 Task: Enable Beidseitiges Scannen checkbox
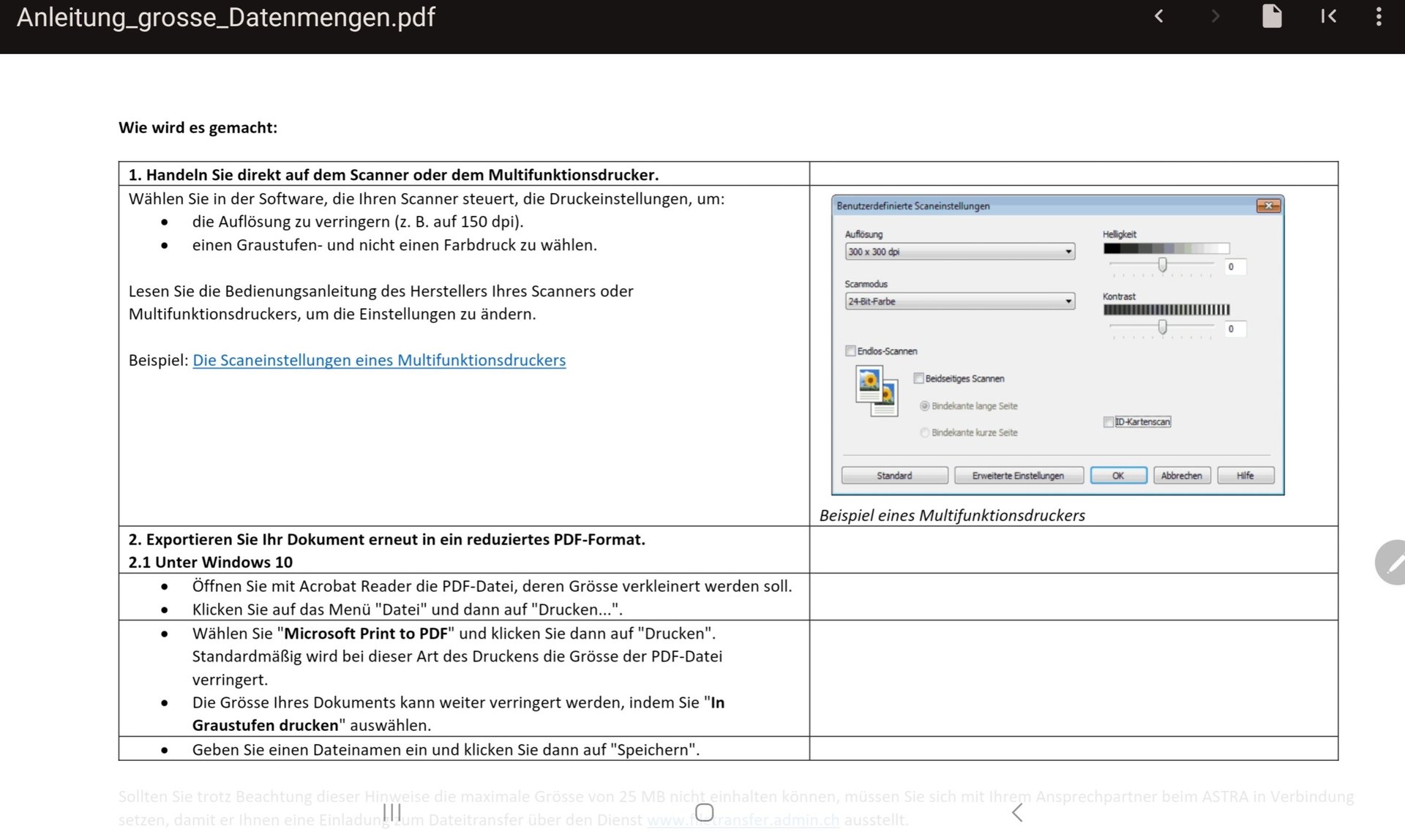tap(918, 378)
